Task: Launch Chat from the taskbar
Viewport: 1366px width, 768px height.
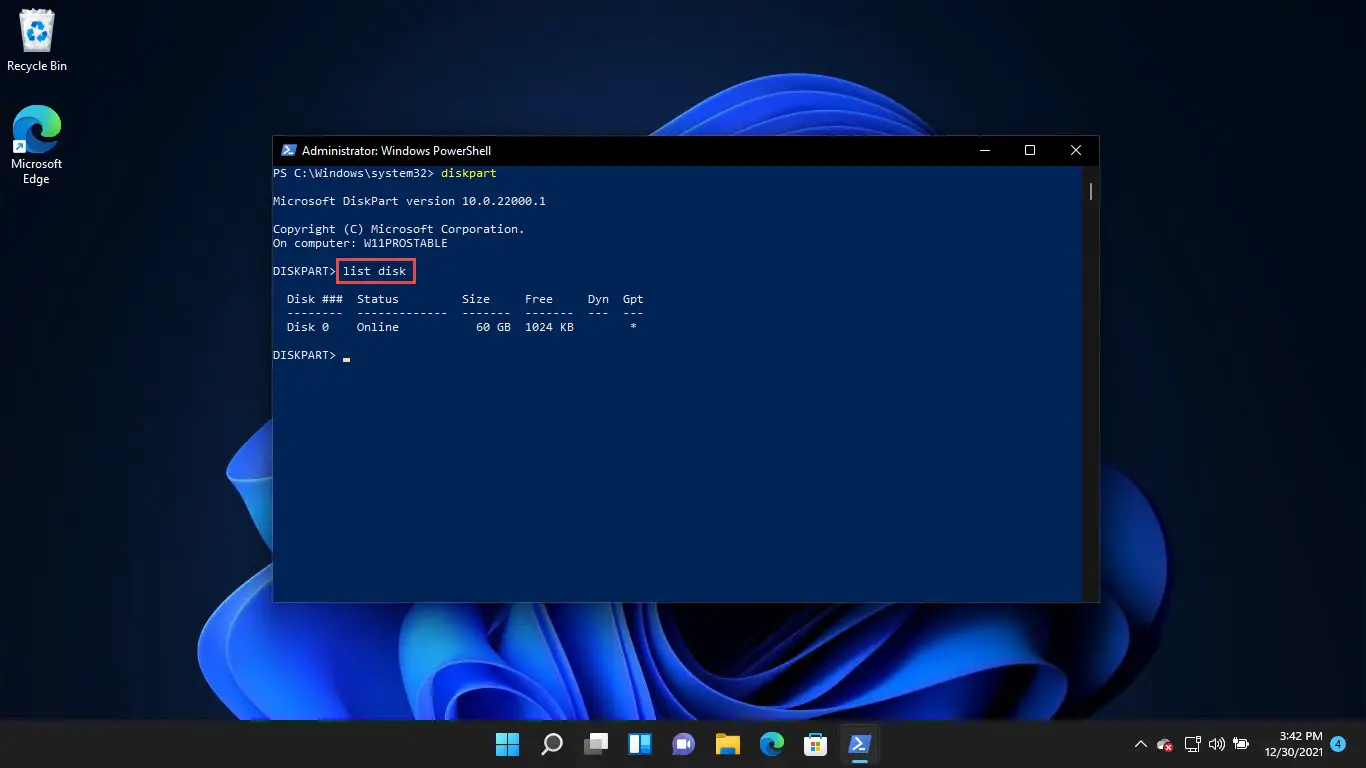Action: click(x=684, y=744)
